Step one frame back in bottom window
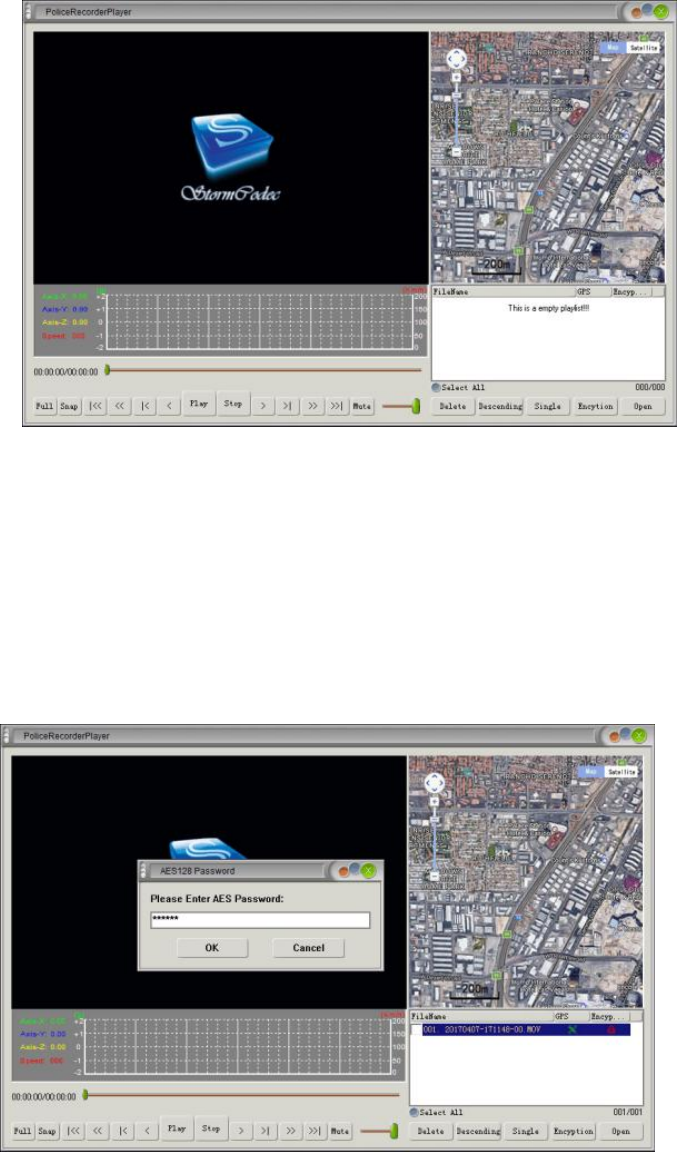Image resolution: width=677 pixels, height=1152 pixels. pos(147,1131)
